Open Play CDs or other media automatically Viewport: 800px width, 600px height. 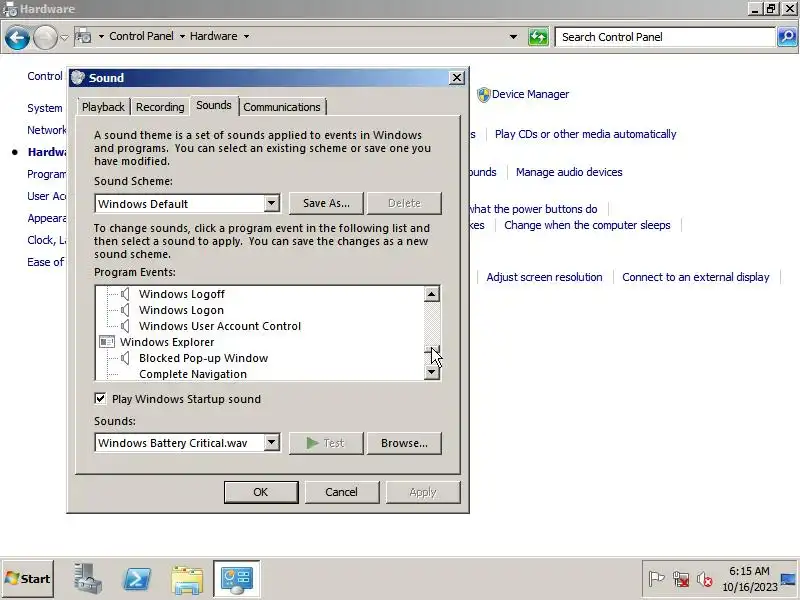coord(585,134)
